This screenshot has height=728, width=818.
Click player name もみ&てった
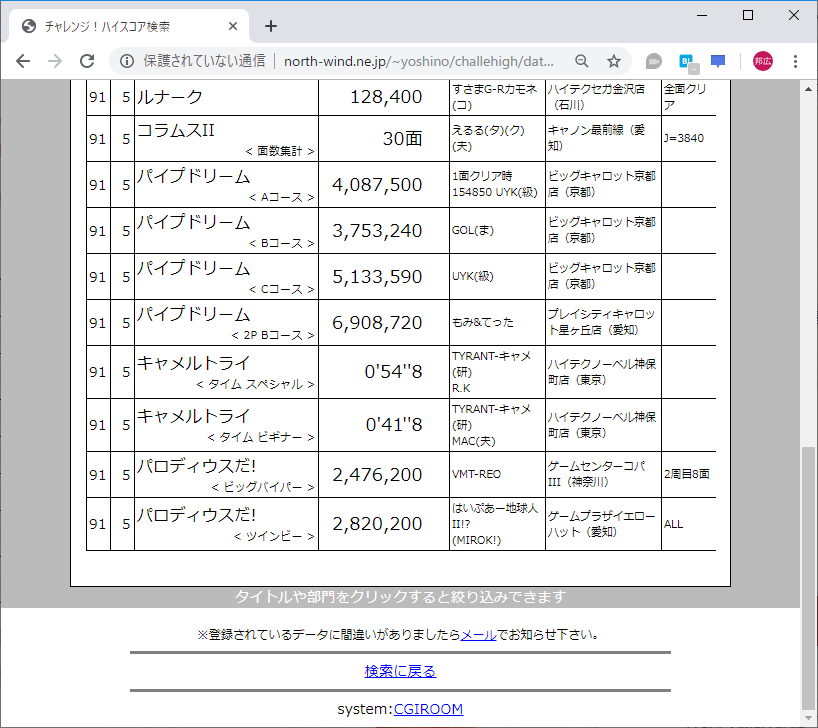pos(483,323)
